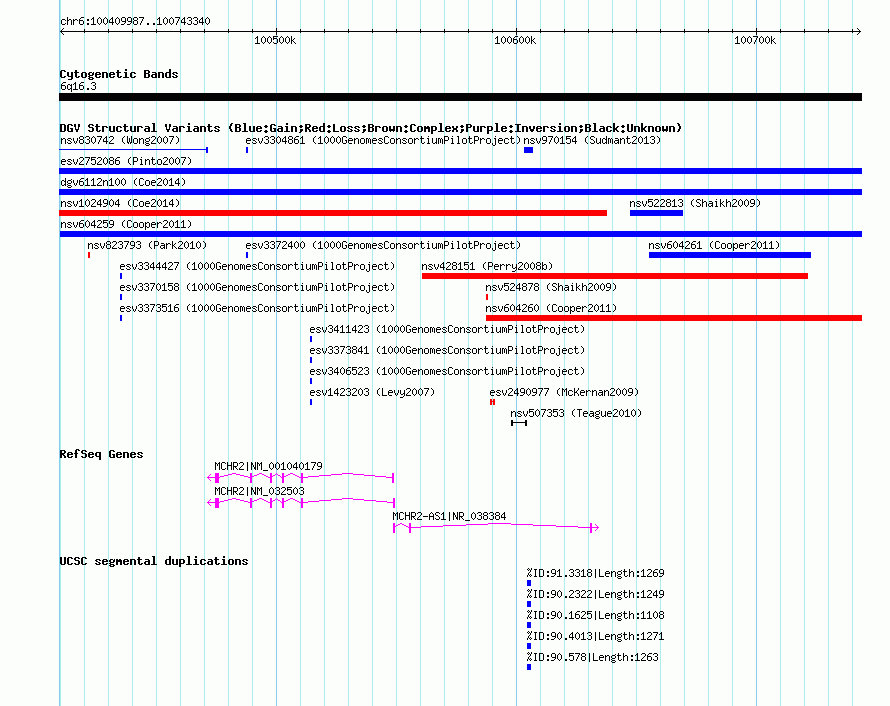Screen dimensions: 890x706
Task: Open esv3411423 variant label
Action: pyautogui.click(x=447, y=329)
